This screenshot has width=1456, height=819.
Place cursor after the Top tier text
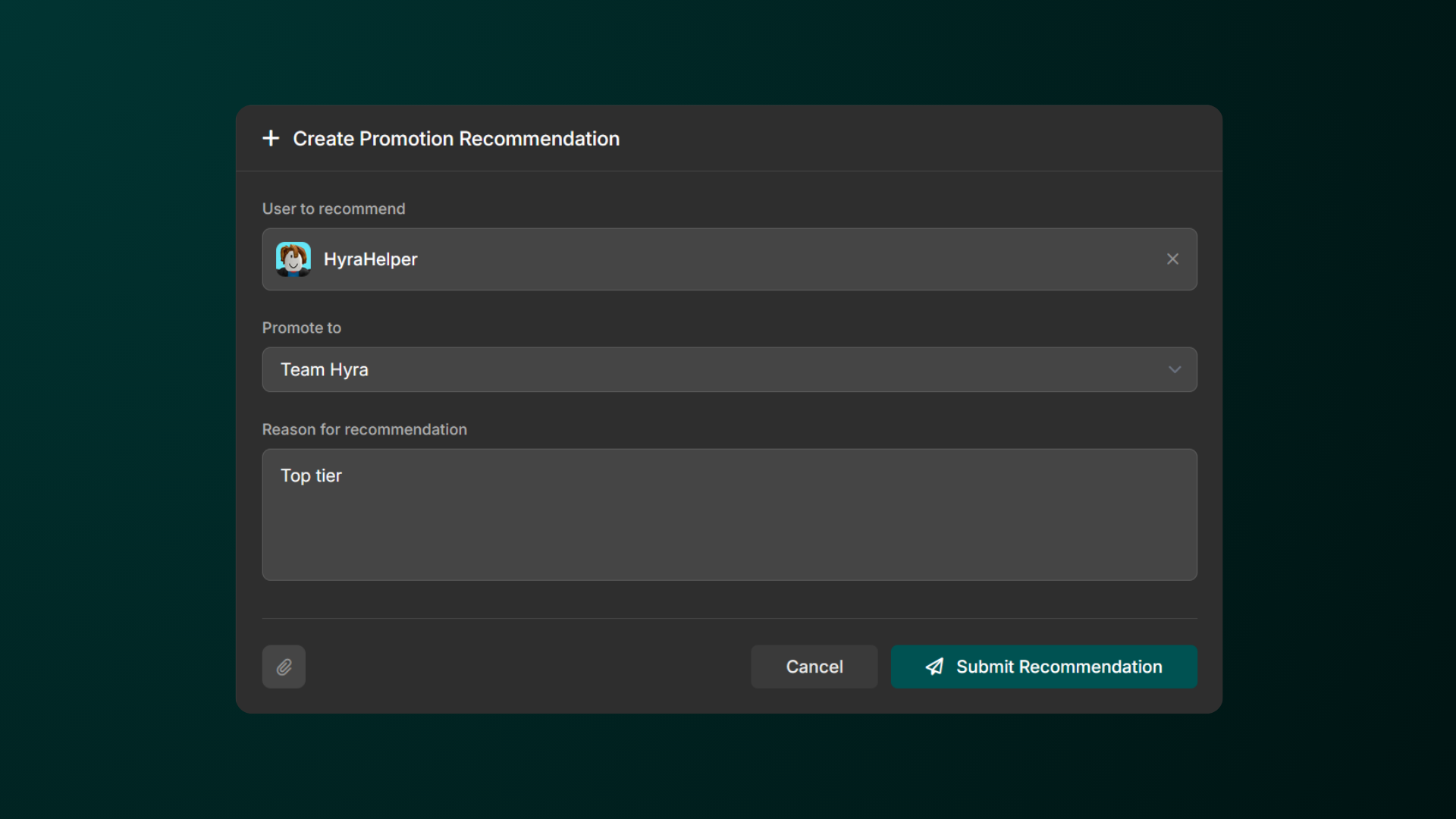(344, 475)
